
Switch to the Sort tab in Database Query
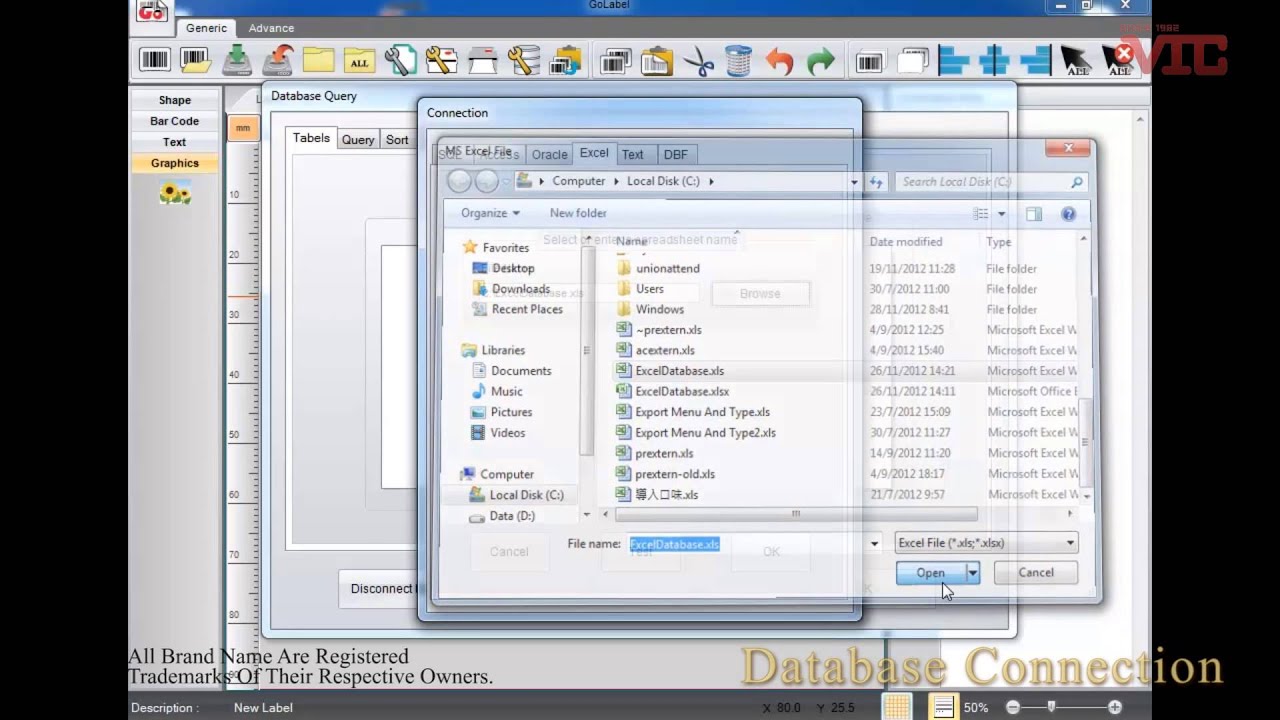point(397,140)
